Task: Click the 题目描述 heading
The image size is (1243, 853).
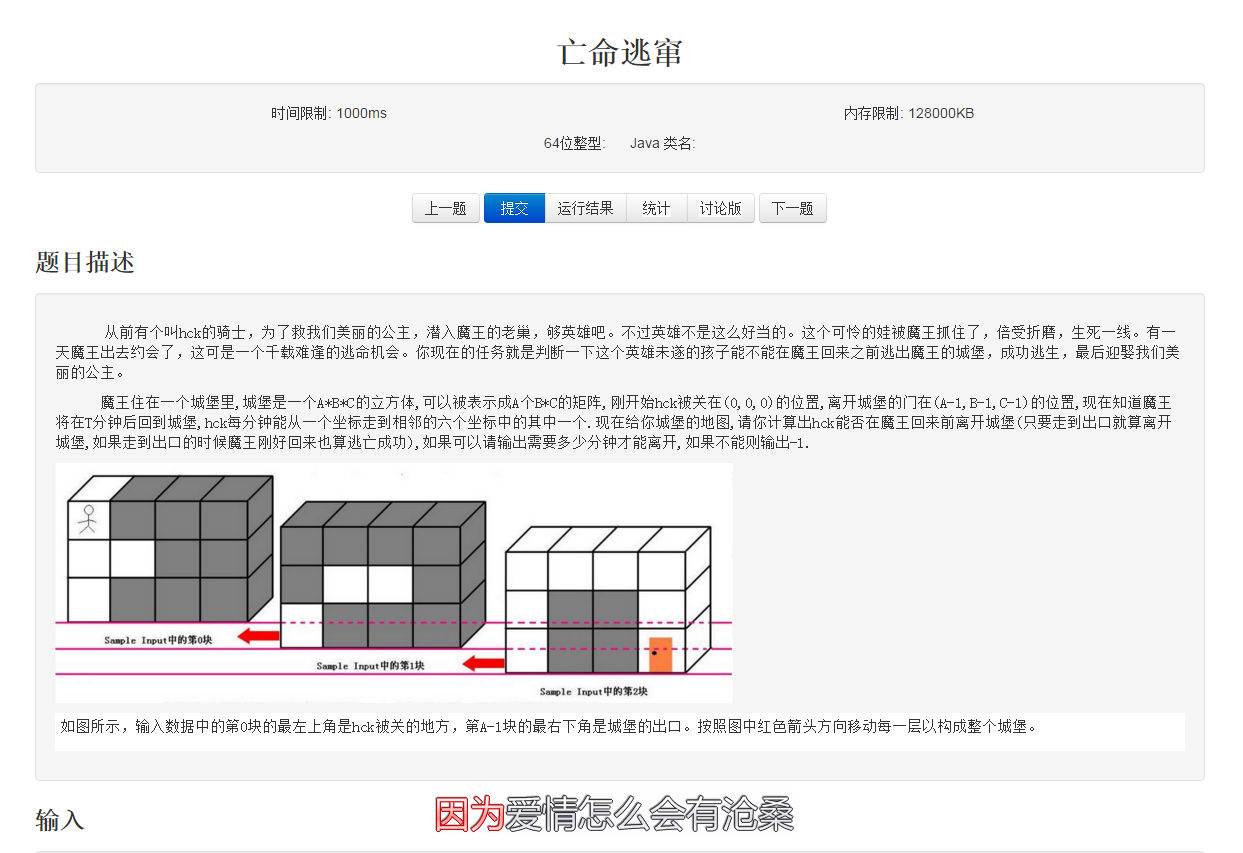Action: (x=85, y=263)
